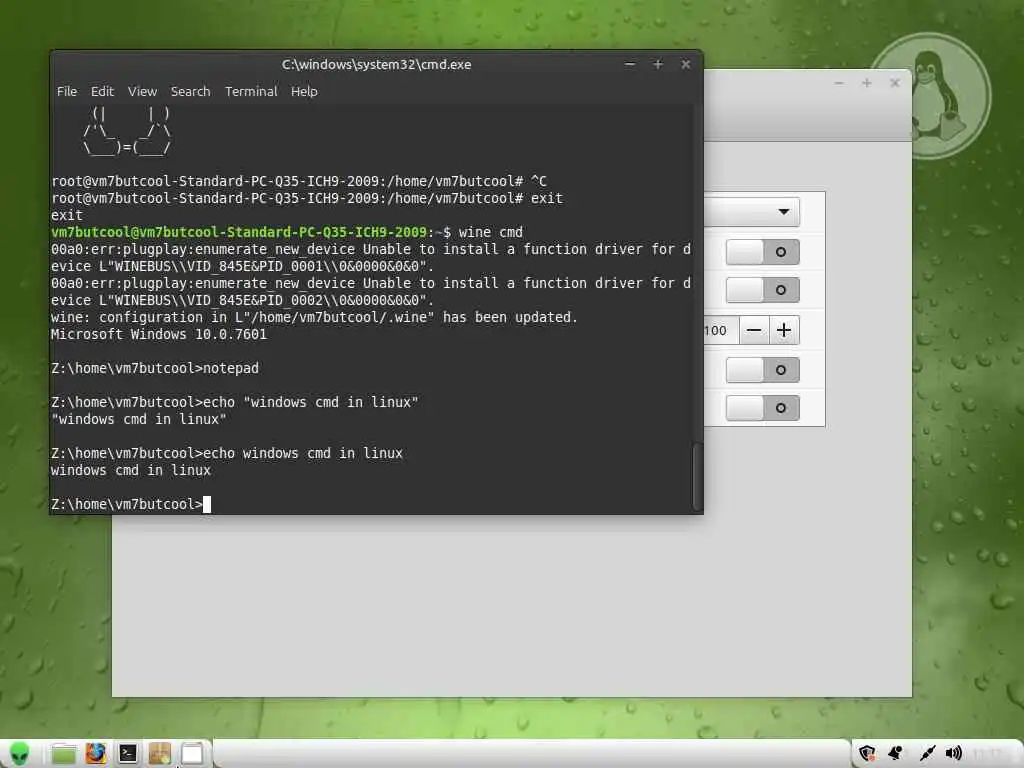Click the unquoted output 'windows cmd in linux'
Image resolution: width=1024 pixels, height=768 pixels.
pos(131,470)
